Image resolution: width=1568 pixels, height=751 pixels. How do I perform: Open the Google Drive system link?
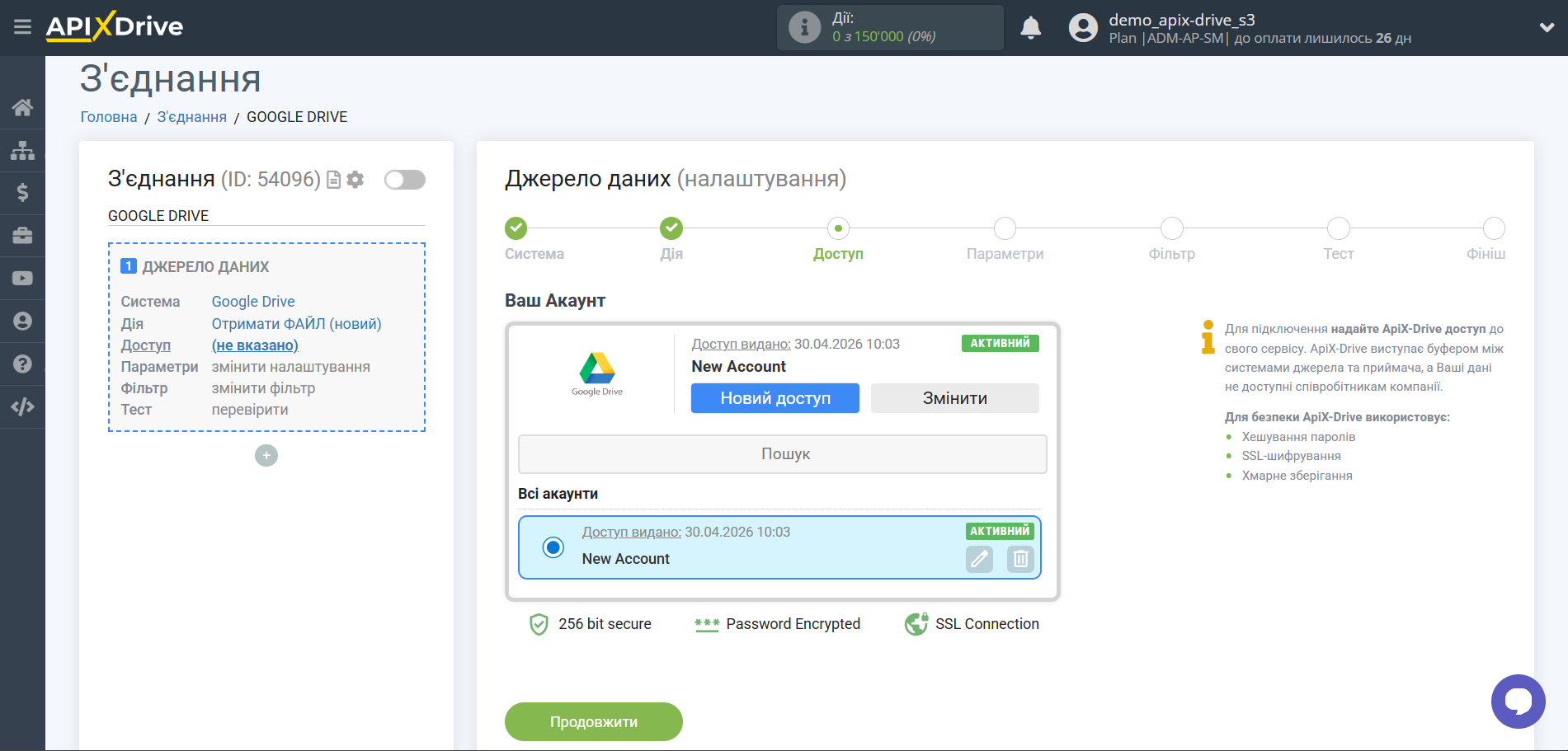point(253,302)
